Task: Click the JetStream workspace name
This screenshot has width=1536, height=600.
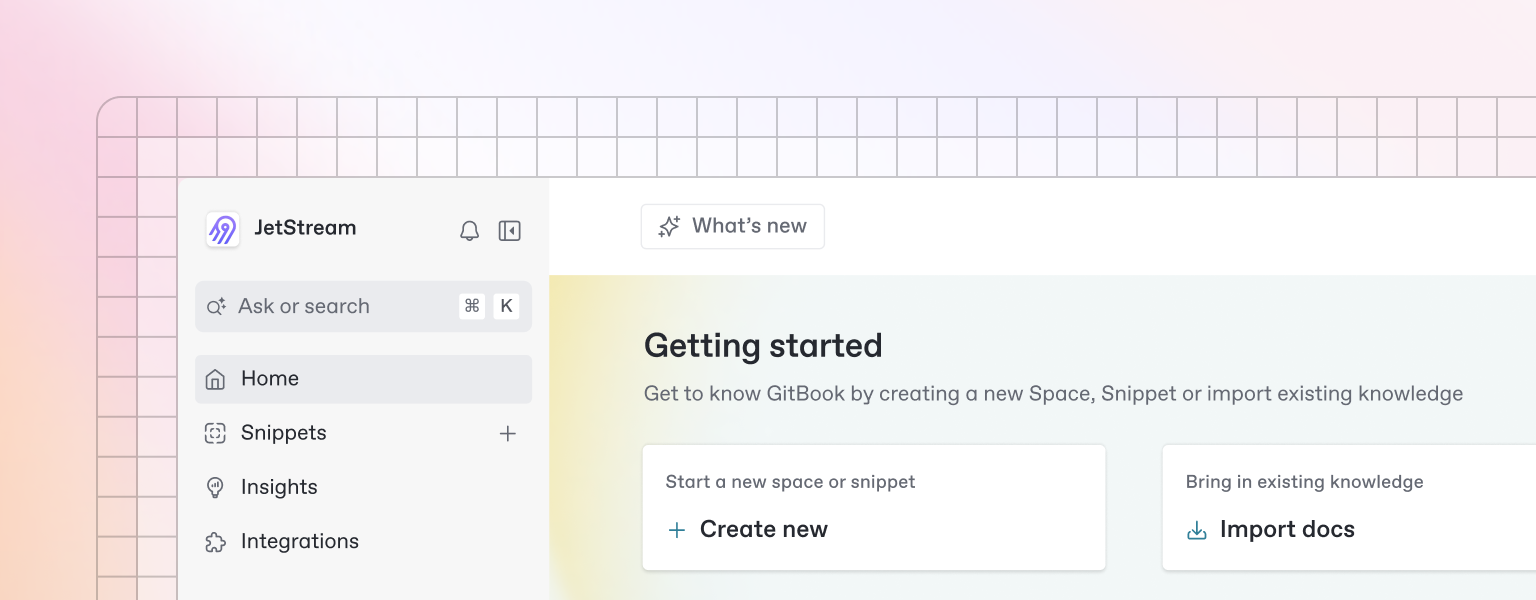Action: [305, 228]
